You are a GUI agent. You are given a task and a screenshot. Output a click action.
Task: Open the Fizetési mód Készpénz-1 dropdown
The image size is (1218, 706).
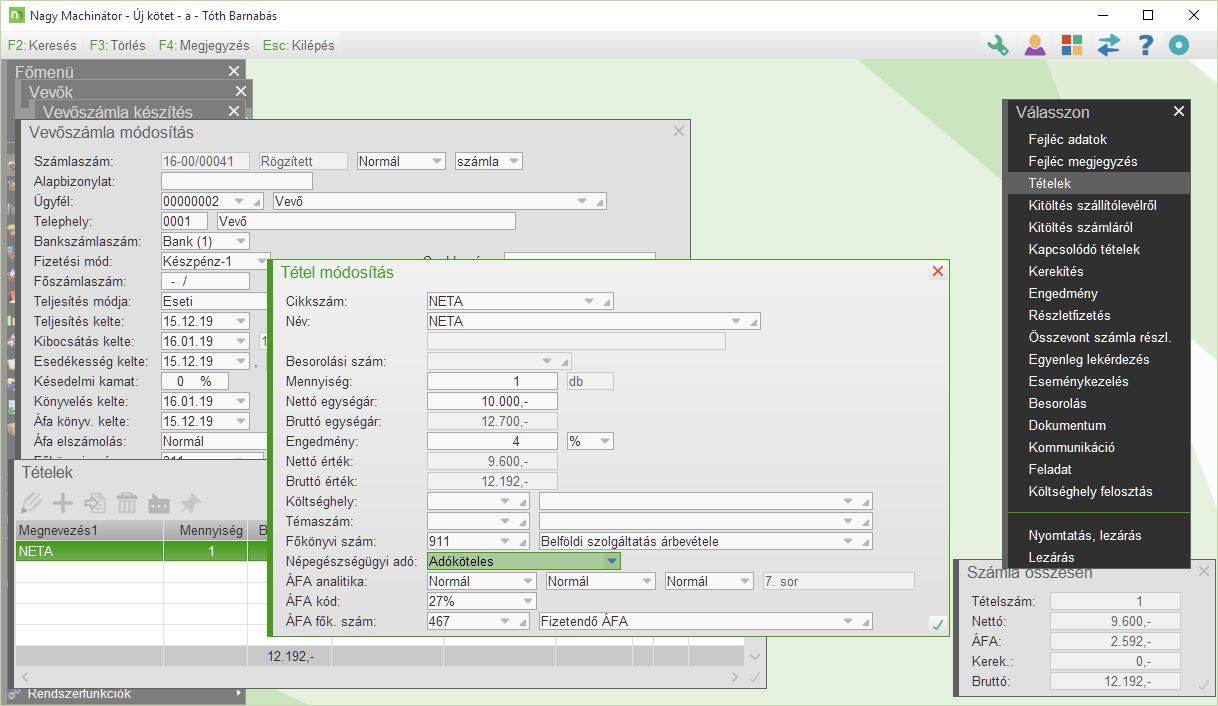click(240, 261)
